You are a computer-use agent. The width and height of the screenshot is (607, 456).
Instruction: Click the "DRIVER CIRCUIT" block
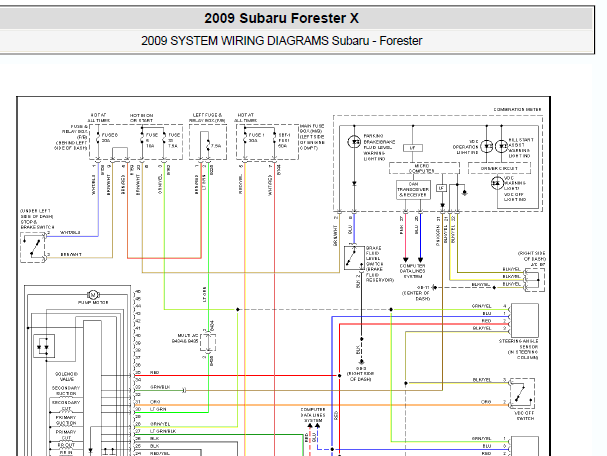(x=499, y=168)
